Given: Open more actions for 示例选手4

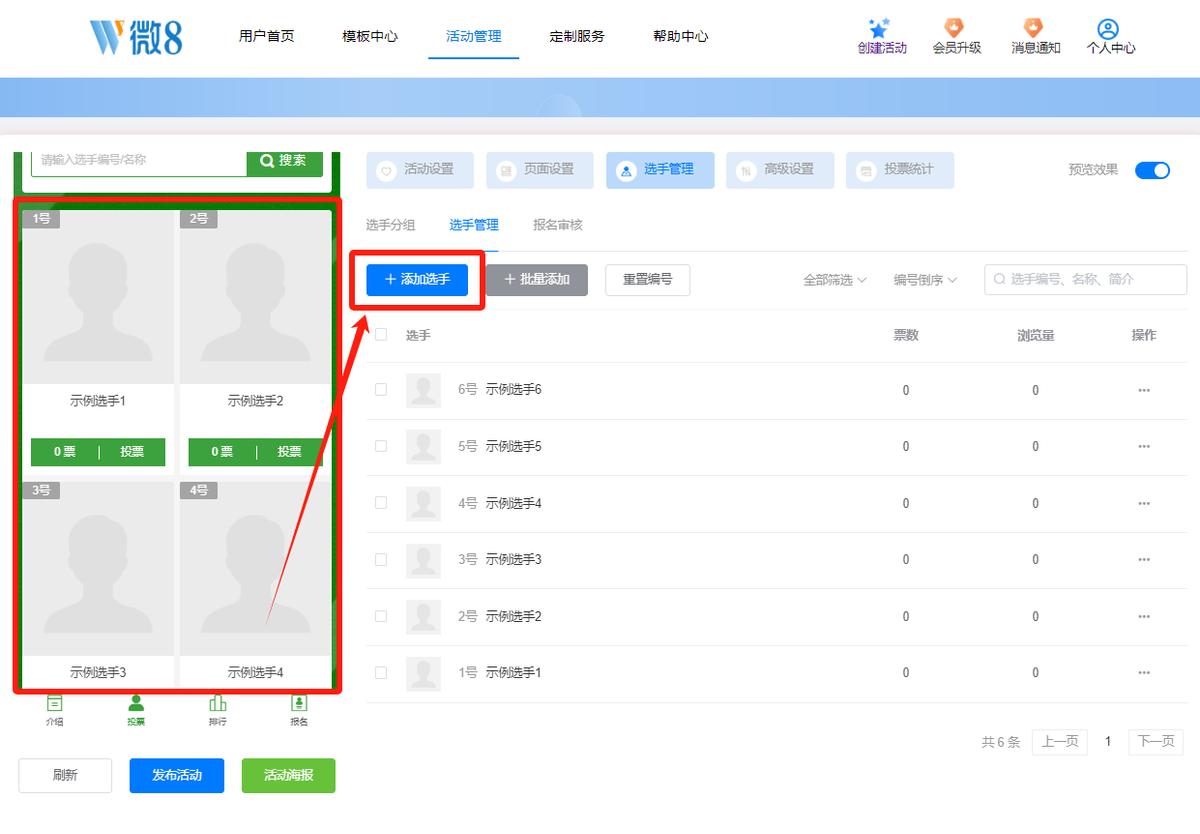Looking at the screenshot, I should point(1144,503).
